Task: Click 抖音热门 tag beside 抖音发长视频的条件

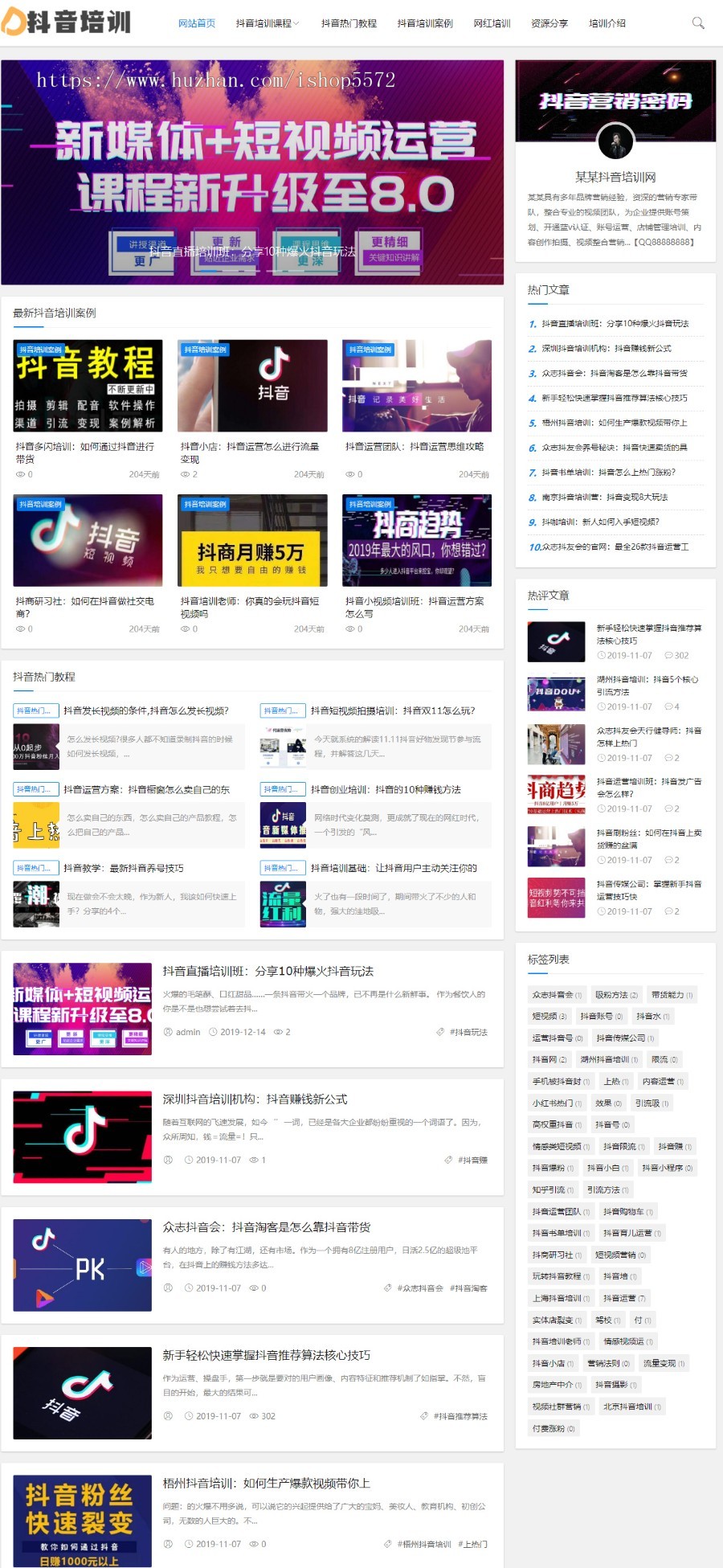Action: click(36, 710)
